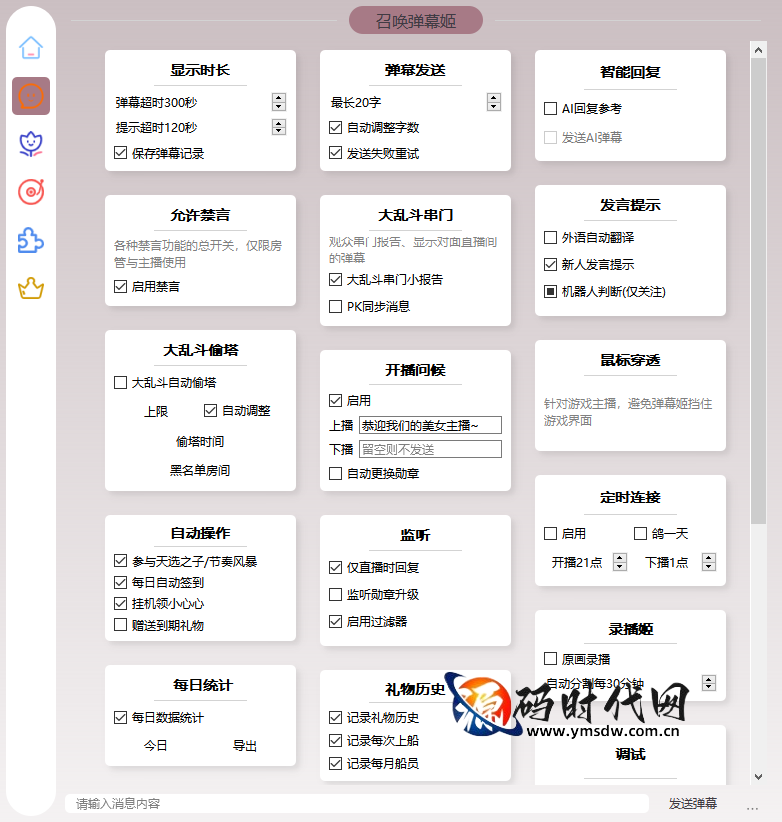Open the gold crown sidebar icon
The width and height of the screenshot is (782, 822).
pos(31,289)
